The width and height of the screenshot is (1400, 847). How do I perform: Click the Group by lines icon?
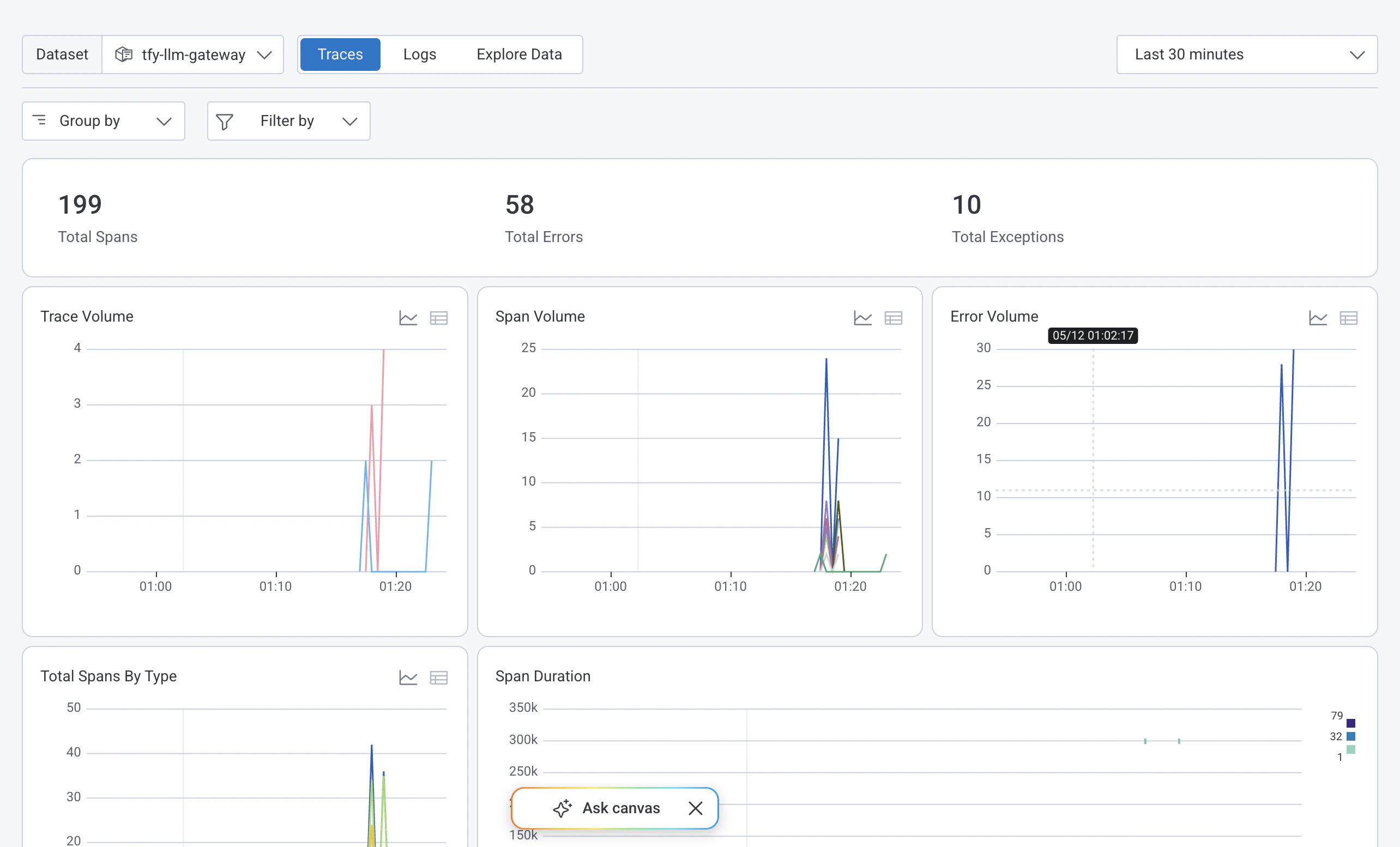(x=39, y=120)
